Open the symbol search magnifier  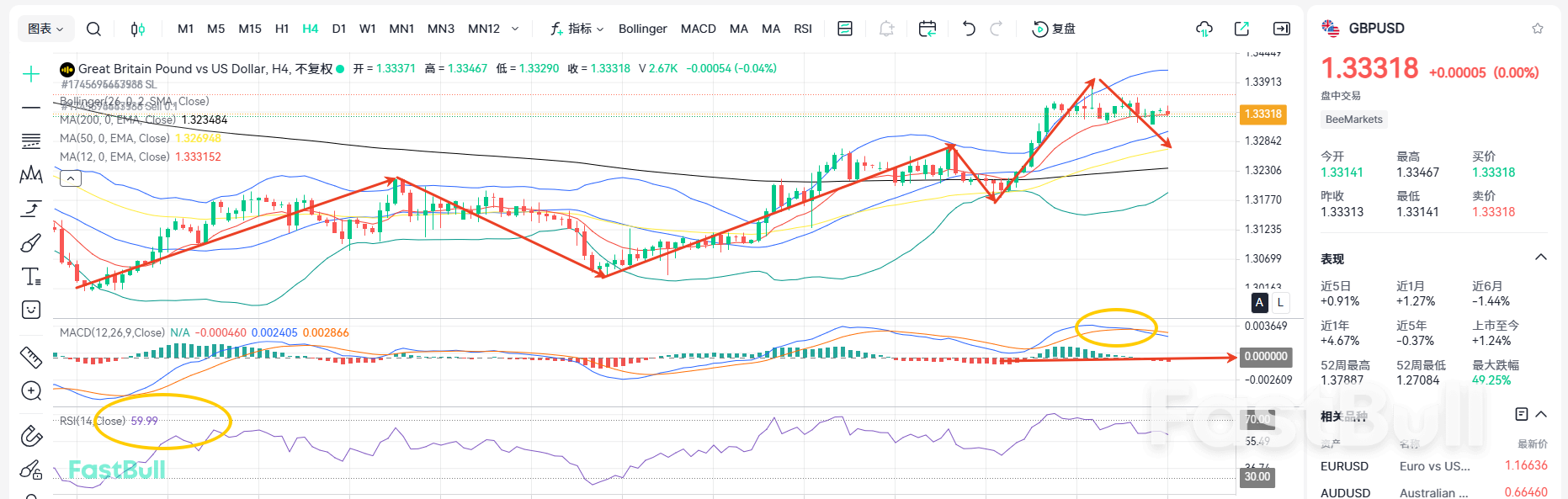[x=93, y=29]
